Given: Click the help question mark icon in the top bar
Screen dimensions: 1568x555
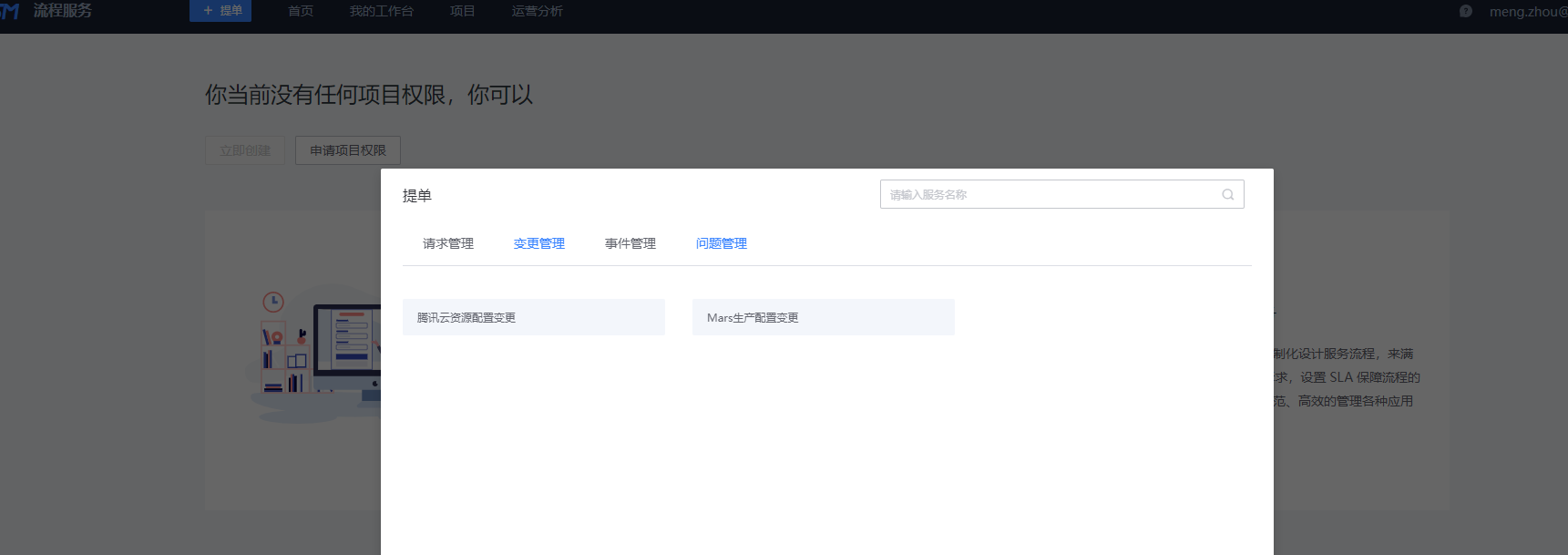Looking at the screenshot, I should [x=1465, y=11].
